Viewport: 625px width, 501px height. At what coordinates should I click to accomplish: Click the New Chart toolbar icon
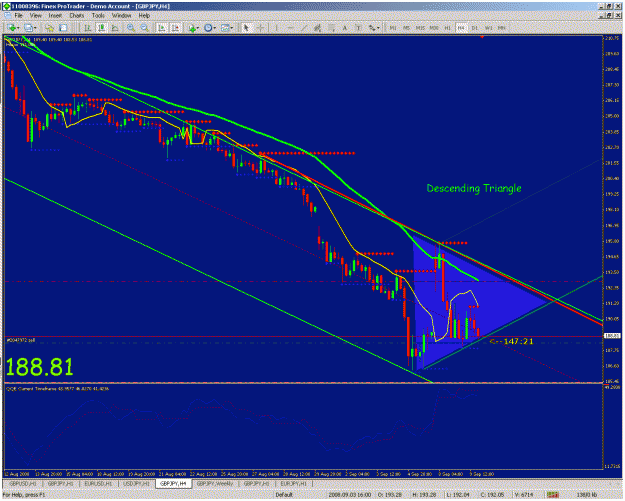12,28
